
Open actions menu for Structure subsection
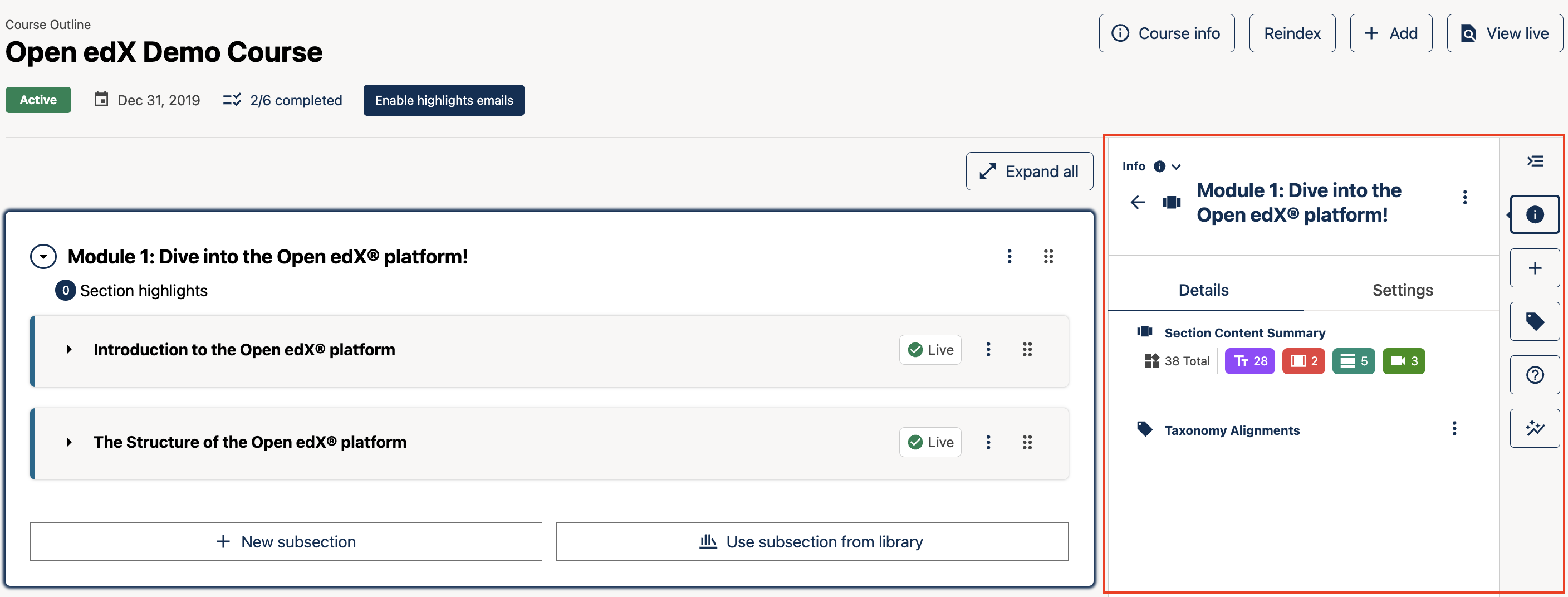click(x=988, y=442)
